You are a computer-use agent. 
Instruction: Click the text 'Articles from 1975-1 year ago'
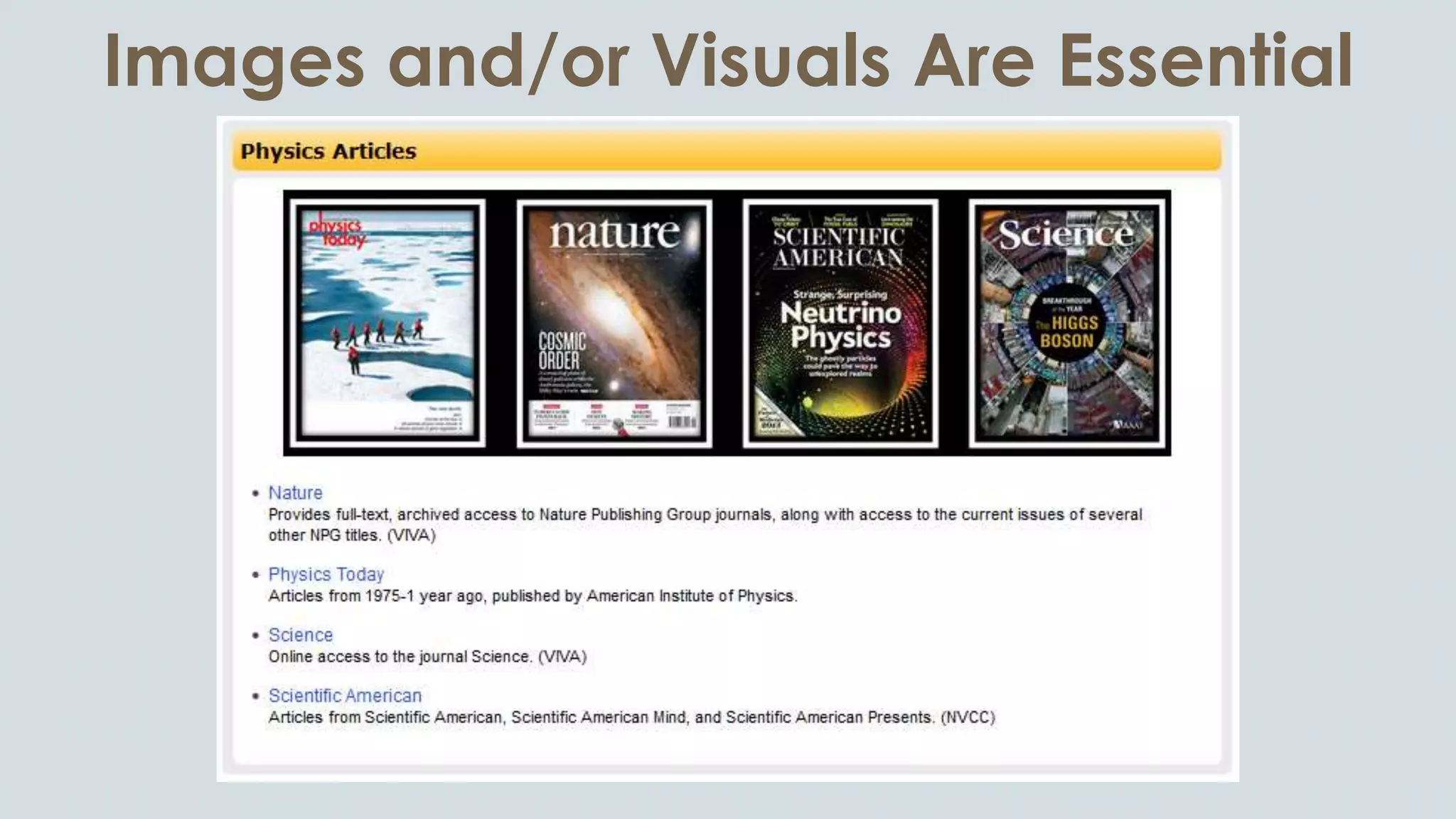[377, 596]
